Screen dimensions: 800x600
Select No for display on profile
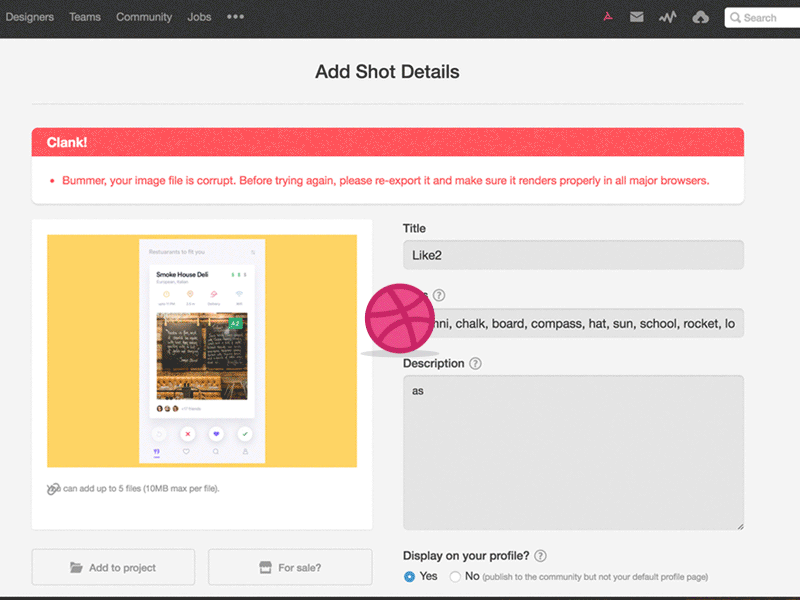point(455,577)
